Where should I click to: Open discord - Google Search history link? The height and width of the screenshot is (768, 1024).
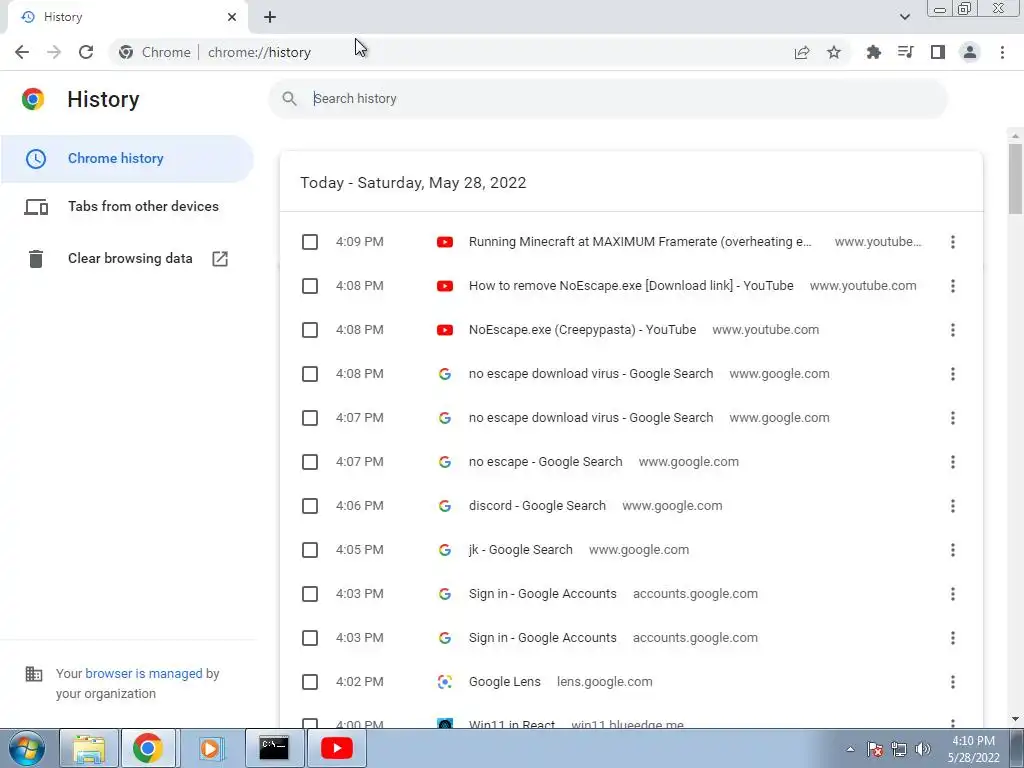(x=537, y=505)
